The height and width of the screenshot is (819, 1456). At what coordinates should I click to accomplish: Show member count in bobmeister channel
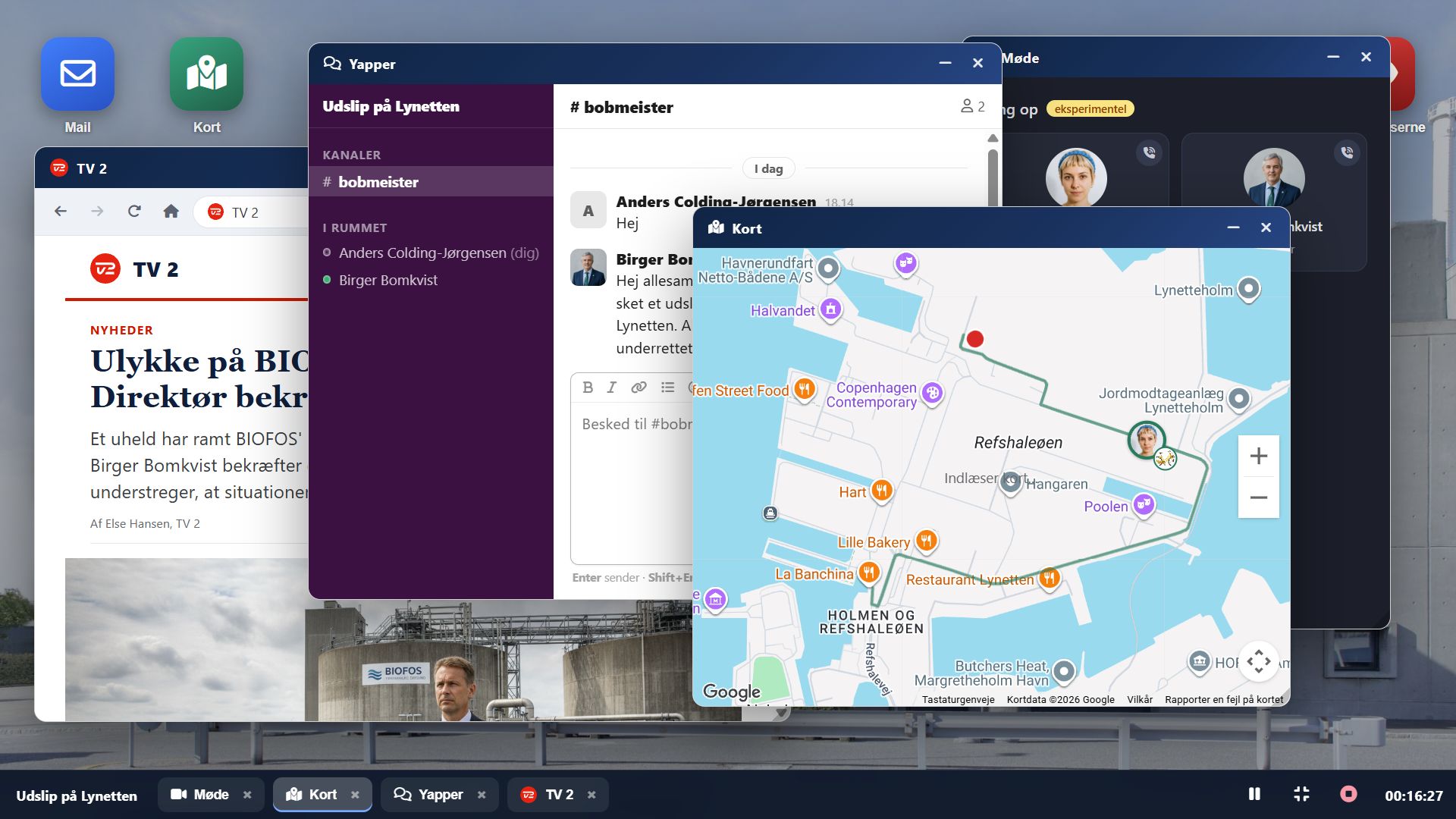pyautogui.click(x=973, y=106)
